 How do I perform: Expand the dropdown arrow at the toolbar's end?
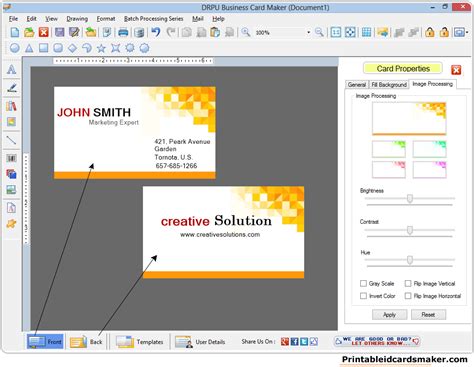tap(467, 32)
